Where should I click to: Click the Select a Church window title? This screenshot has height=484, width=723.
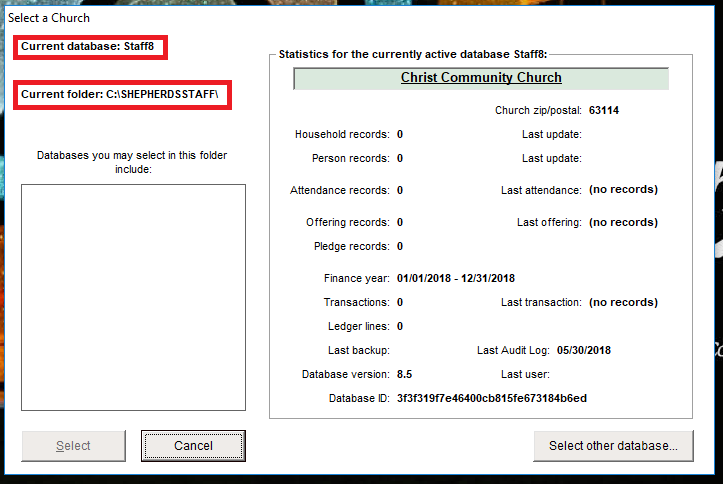click(x=49, y=18)
